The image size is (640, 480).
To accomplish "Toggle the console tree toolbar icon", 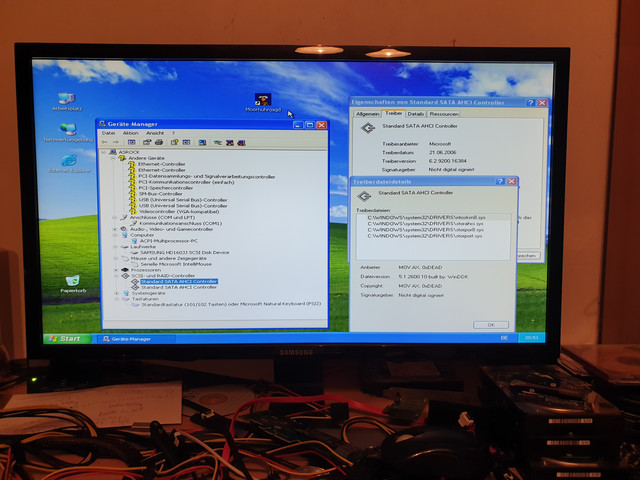I will 131,142.
